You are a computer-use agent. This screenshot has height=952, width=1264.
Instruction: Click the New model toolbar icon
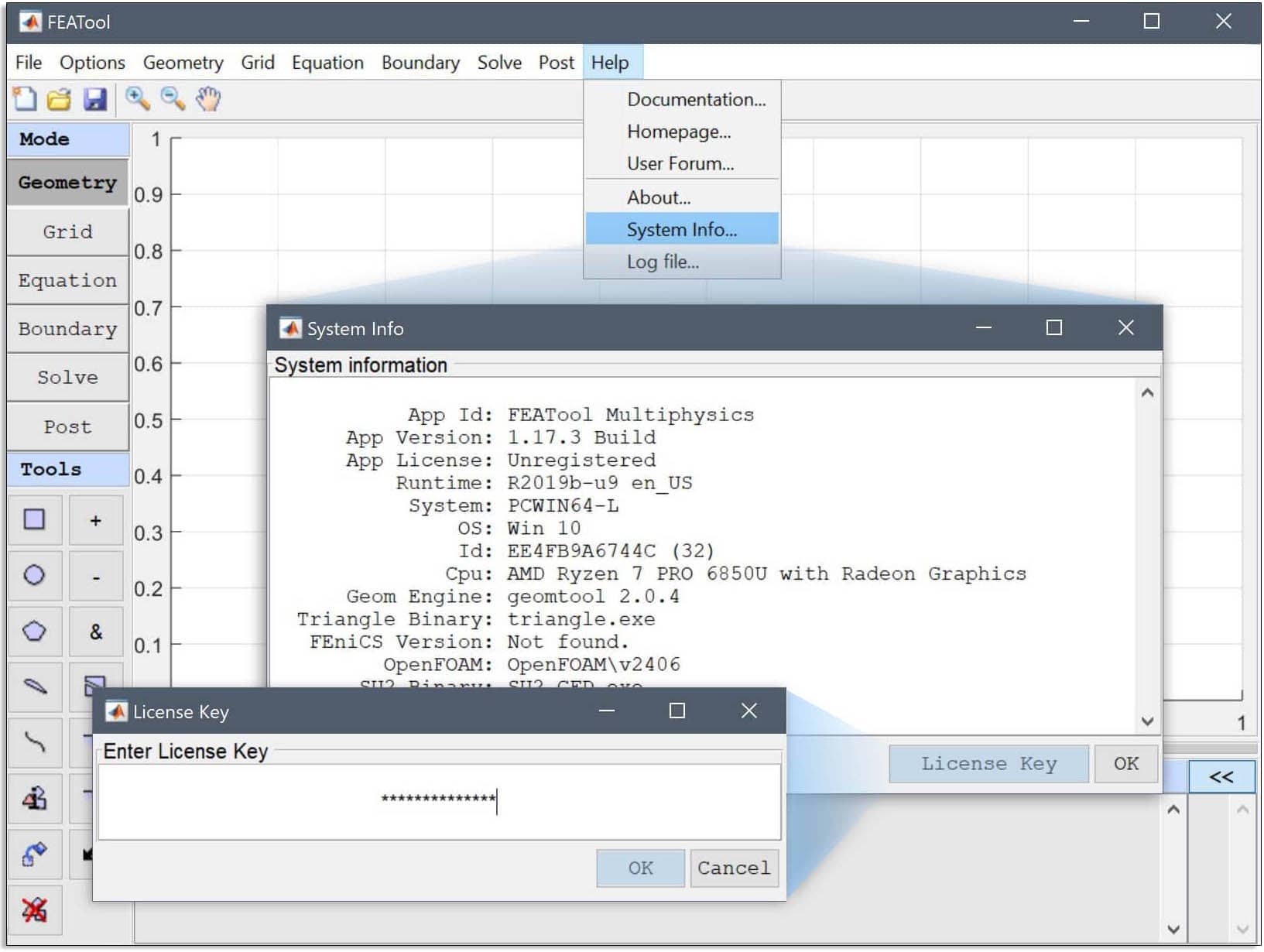(25, 99)
